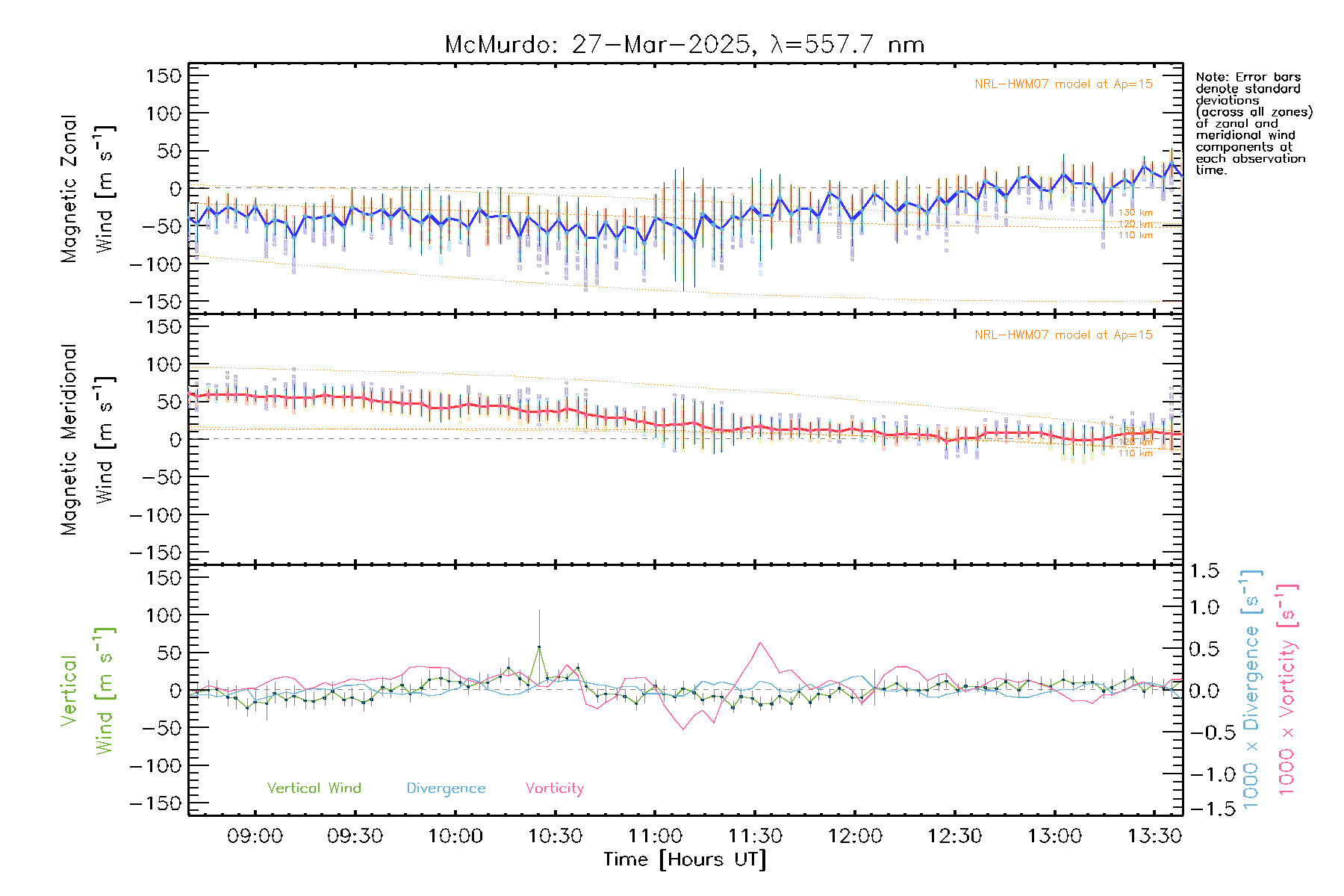Screen dimensions: 1344x896
Task: Select the blue Divergence legend label
Action: pyautogui.click(x=446, y=788)
